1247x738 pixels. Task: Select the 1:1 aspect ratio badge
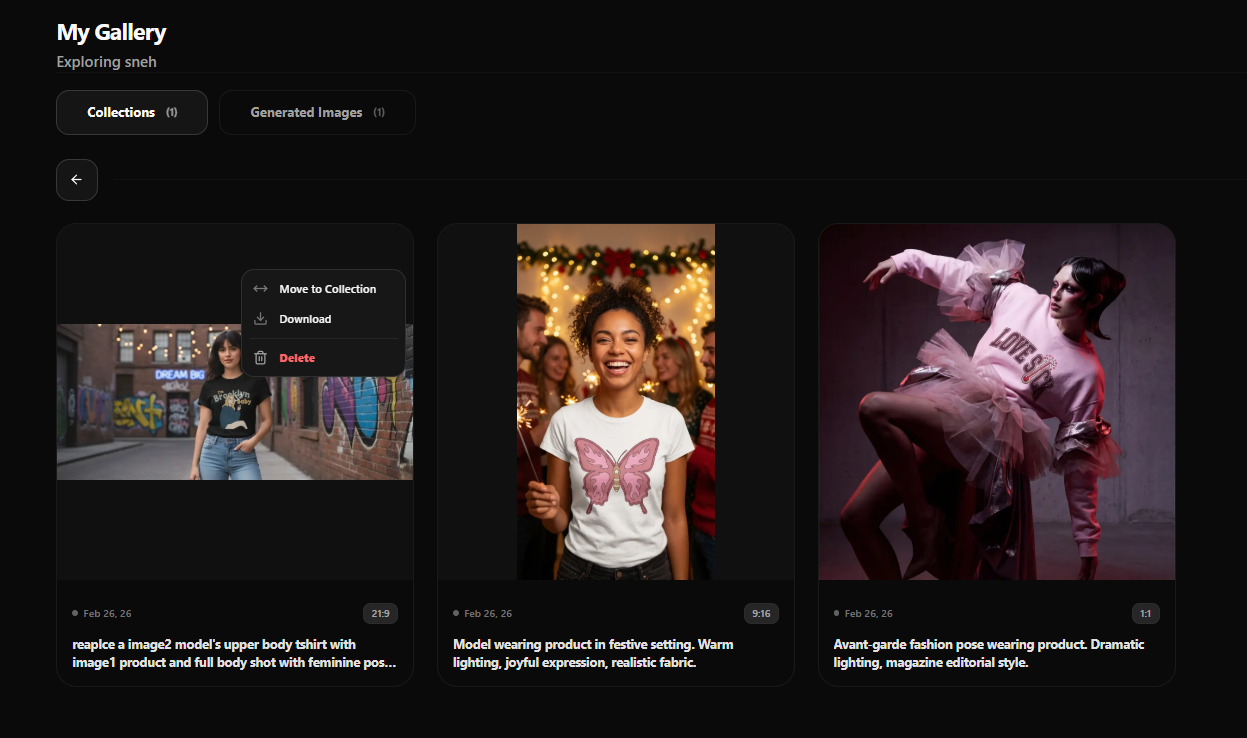tap(1145, 613)
